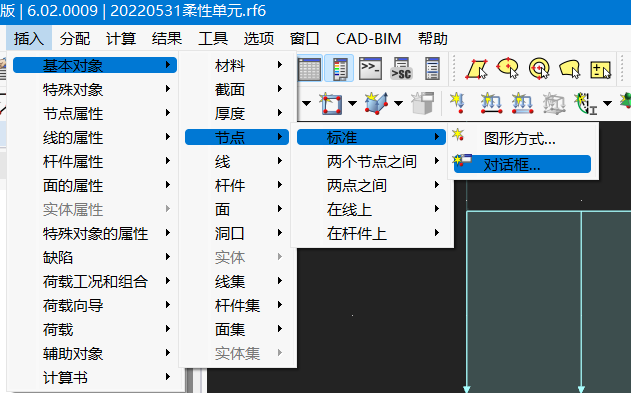Image resolution: width=631 pixels, height=393 pixels.
Task: Click the new solid blue box icon
Action: coord(376,104)
